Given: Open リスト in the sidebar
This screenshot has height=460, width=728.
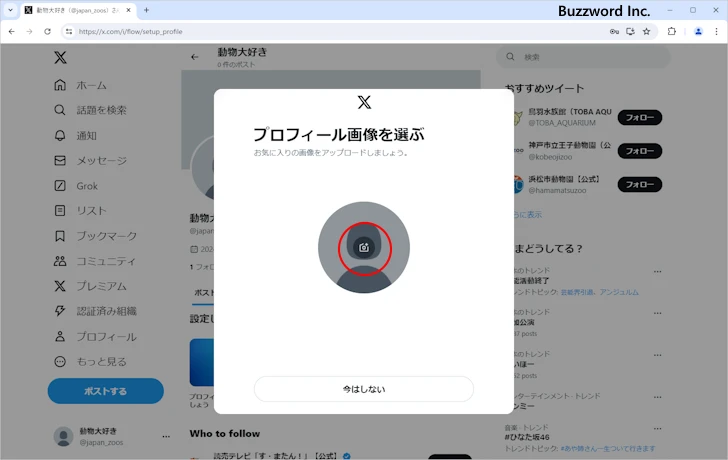Looking at the screenshot, I should pyautogui.click(x=80, y=211).
